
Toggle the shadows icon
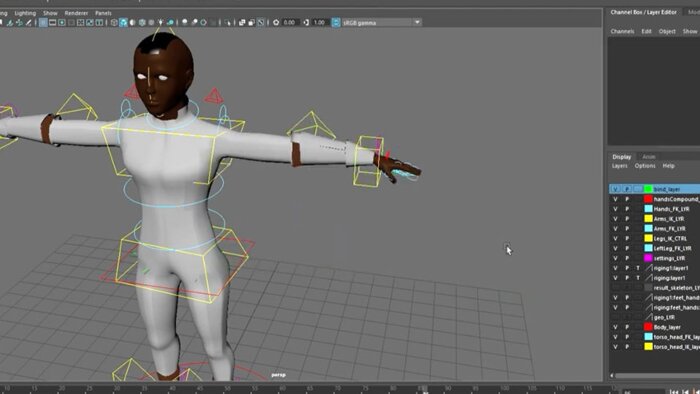tap(170, 22)
